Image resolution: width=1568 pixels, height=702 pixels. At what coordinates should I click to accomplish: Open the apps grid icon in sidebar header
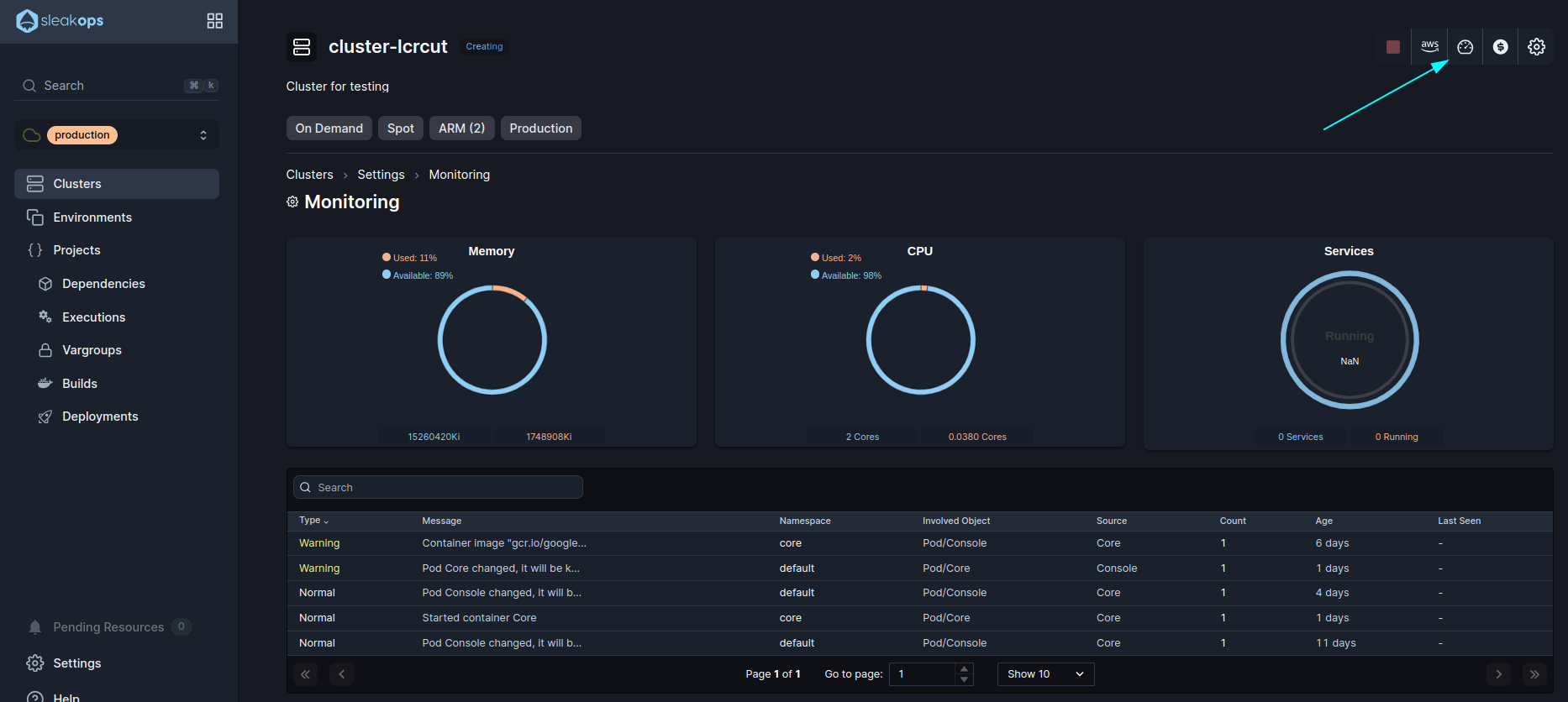(x=215, y=21)
